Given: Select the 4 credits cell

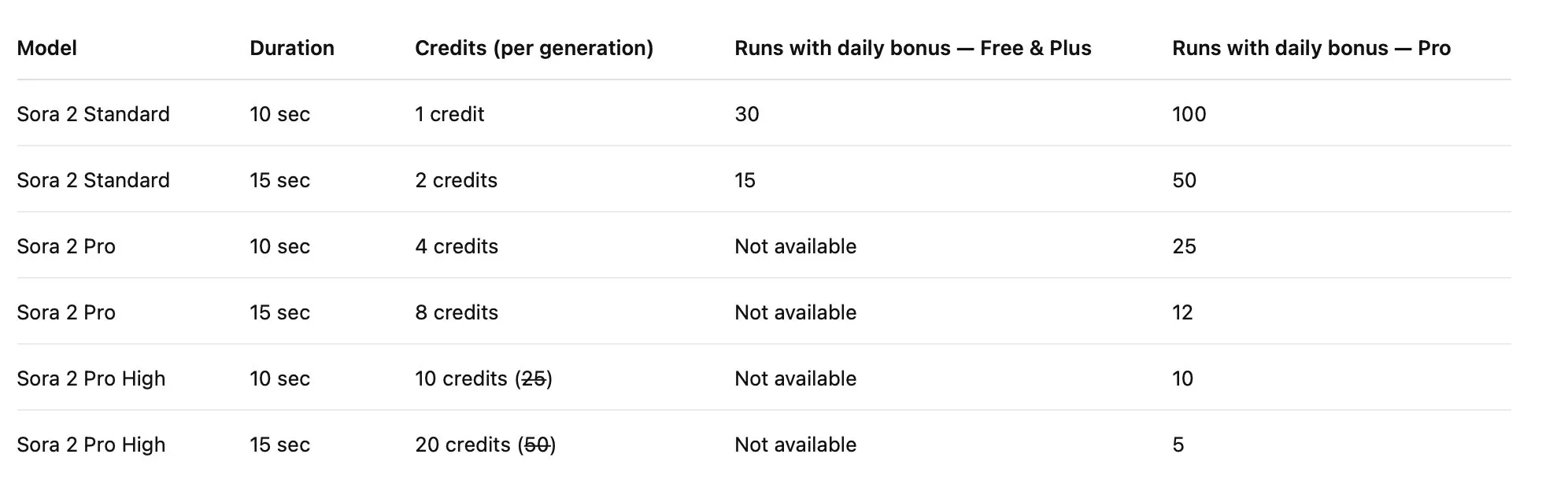Looking at the screenshot, I should pyautogui.click(x=456, y=246).
